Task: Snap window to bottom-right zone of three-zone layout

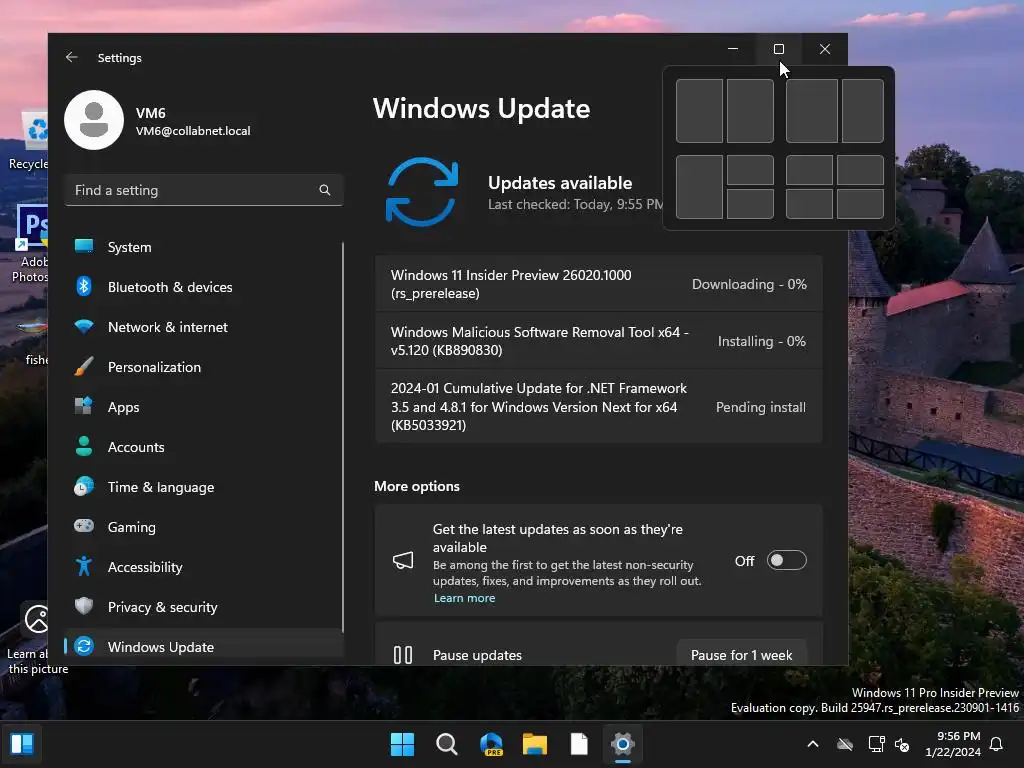Action: (750, 204)
